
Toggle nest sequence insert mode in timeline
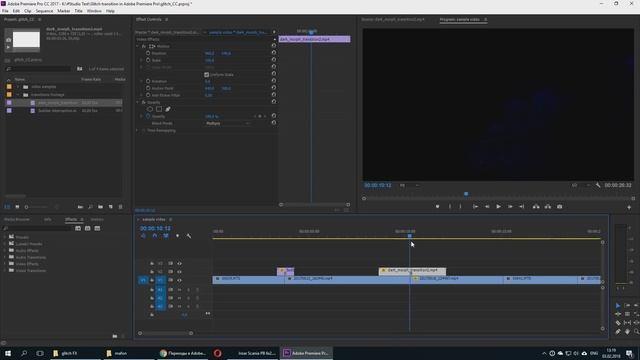click(x=143, y=236)
